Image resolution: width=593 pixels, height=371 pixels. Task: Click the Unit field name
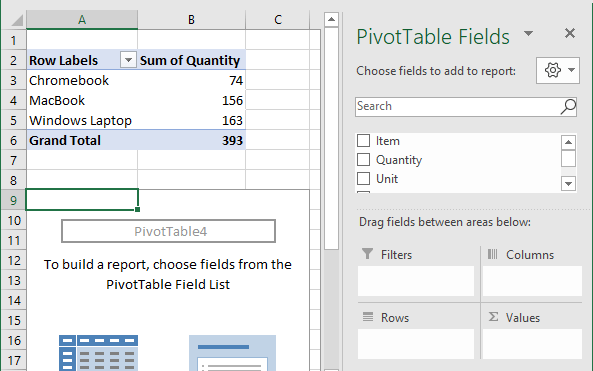pyautogui.click(x=387, y=179)
